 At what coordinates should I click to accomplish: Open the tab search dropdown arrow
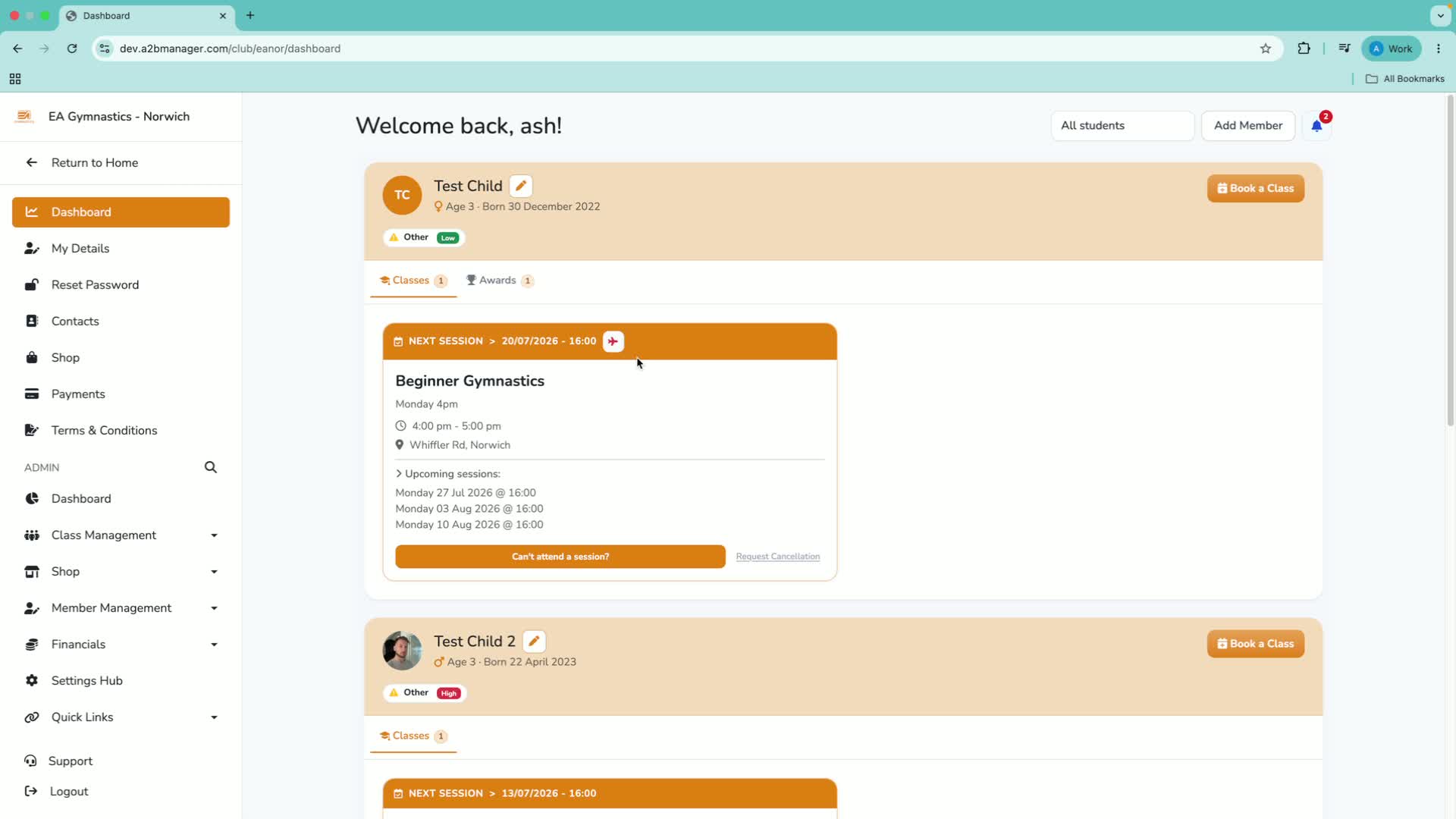(1441, 15)
